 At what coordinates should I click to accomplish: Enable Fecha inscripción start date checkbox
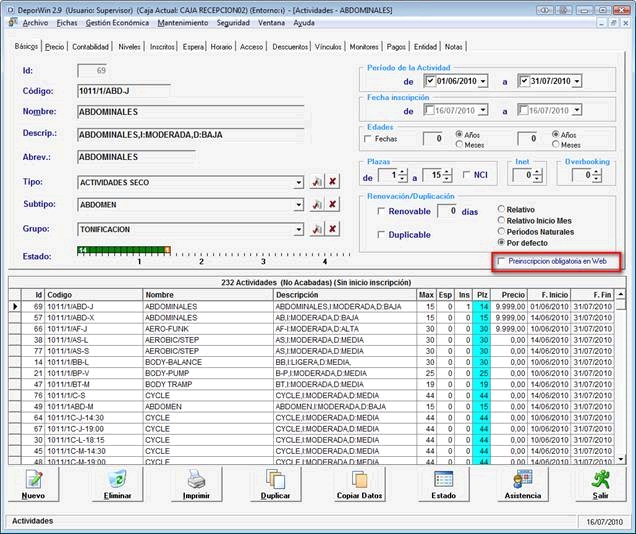[429, 110]
